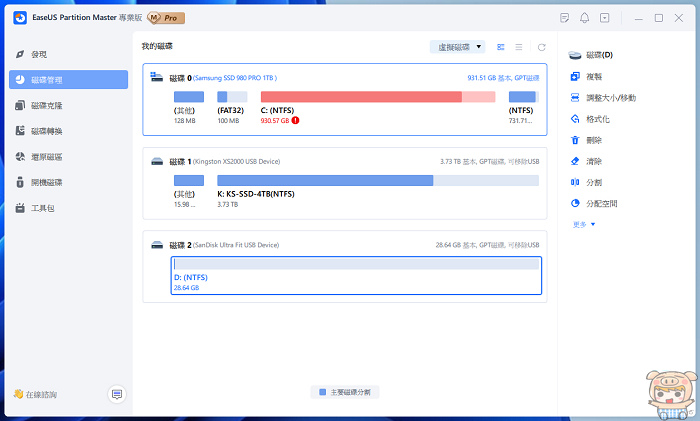Open the title bar dropdown menu icon
The image size is (700, 421).
(604, 18)
